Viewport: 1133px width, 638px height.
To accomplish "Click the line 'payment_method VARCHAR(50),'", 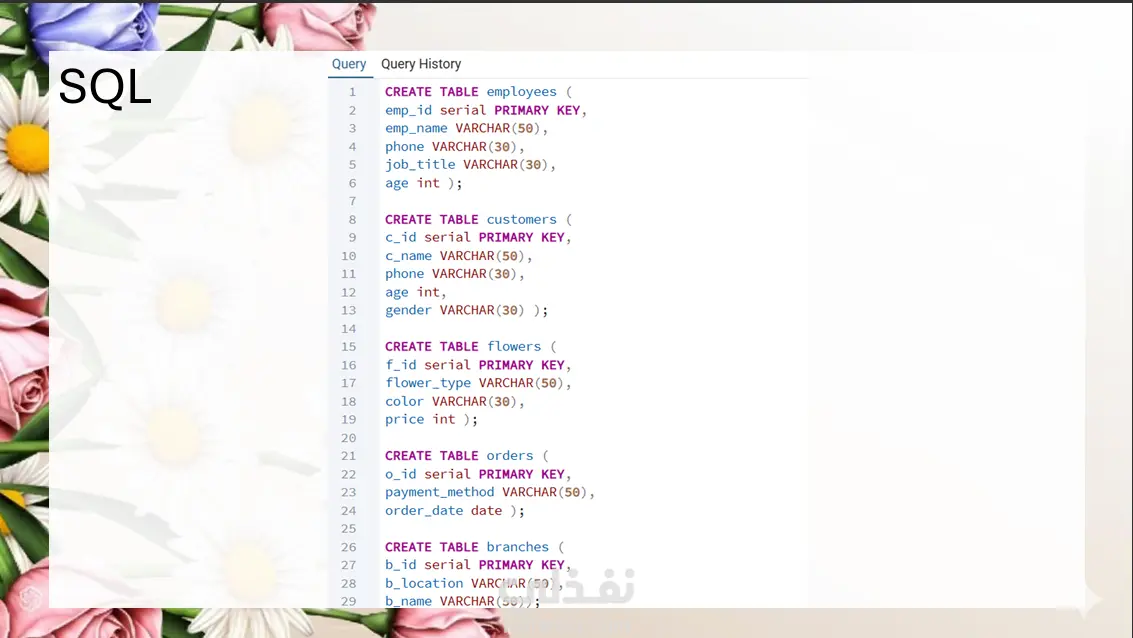I will click(489, 493).
